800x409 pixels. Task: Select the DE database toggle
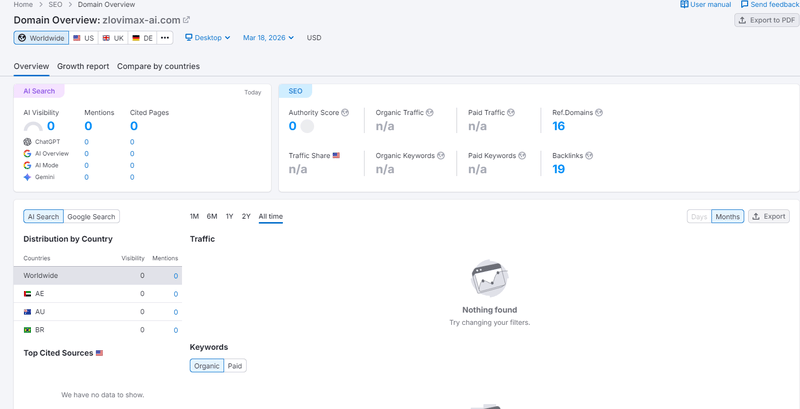[x=142, y=38]
